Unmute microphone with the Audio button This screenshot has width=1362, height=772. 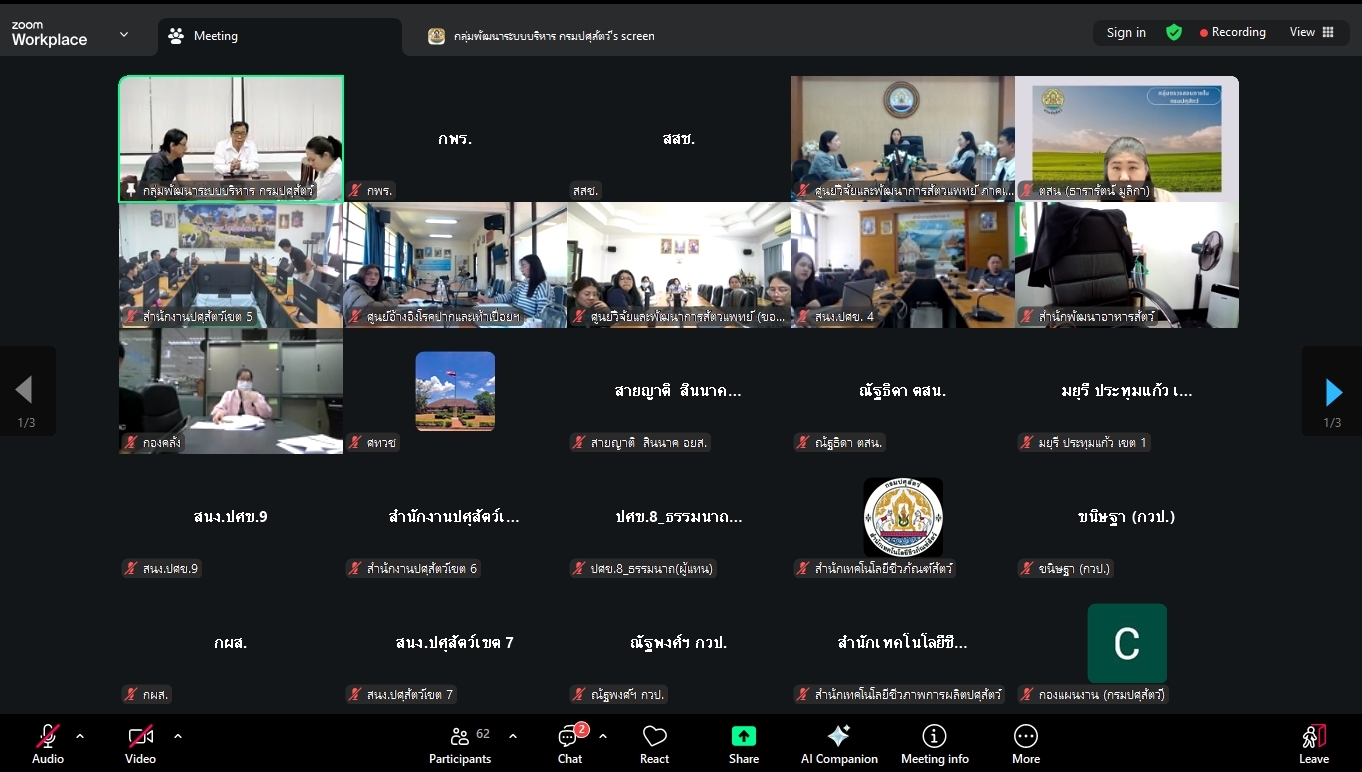click(47, 744)
